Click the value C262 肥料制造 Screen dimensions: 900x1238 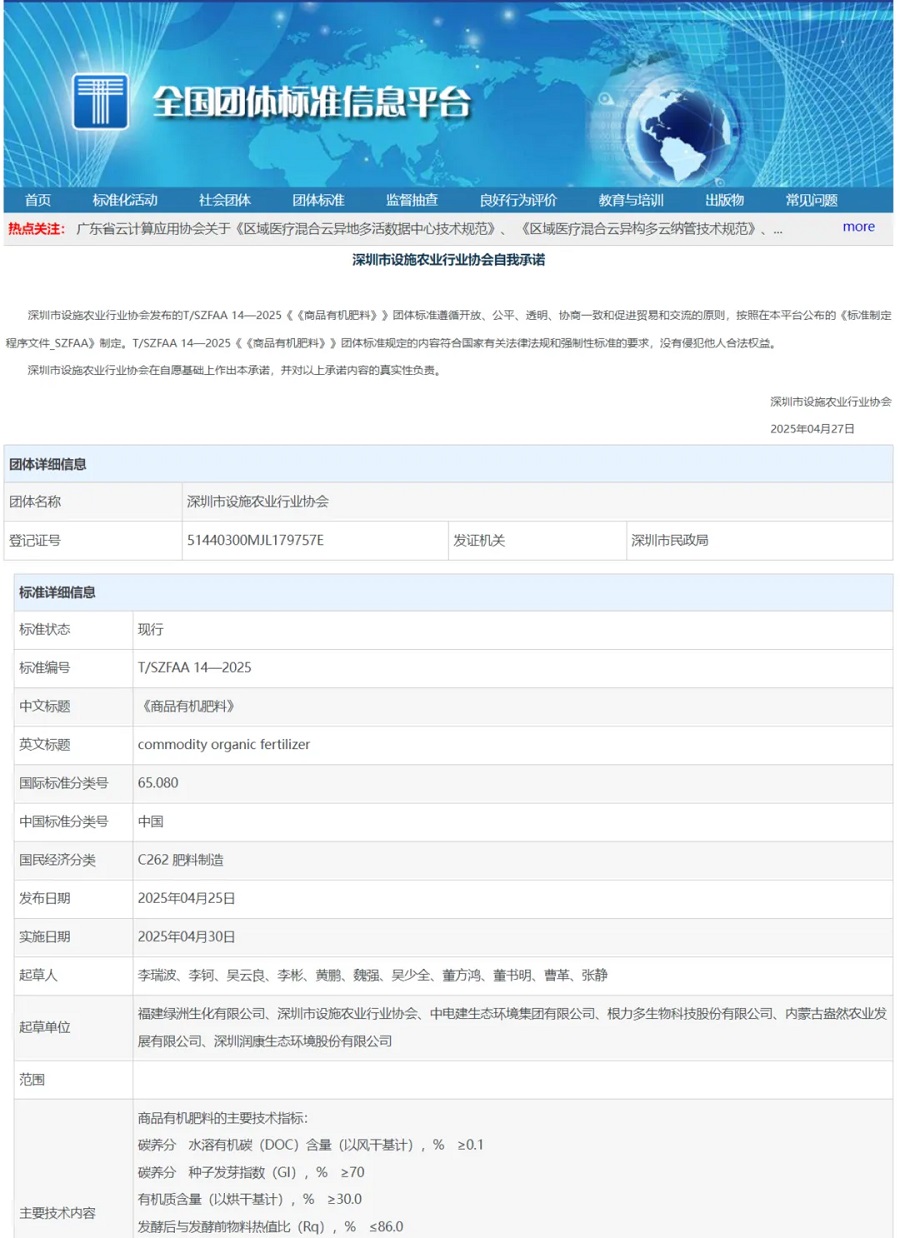click(x=180, y=860)
